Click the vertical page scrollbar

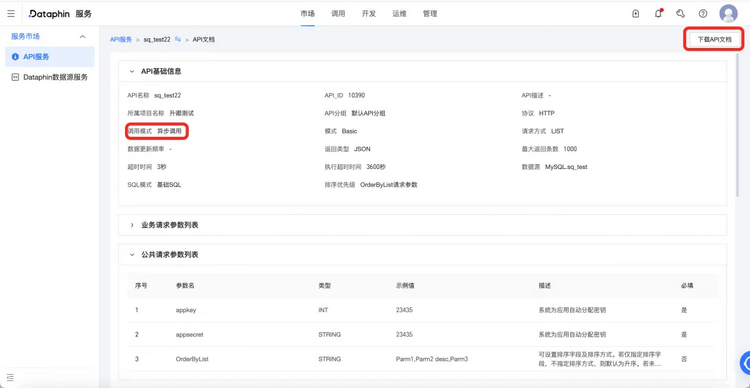pyautogui.click(x=739, y=124)
